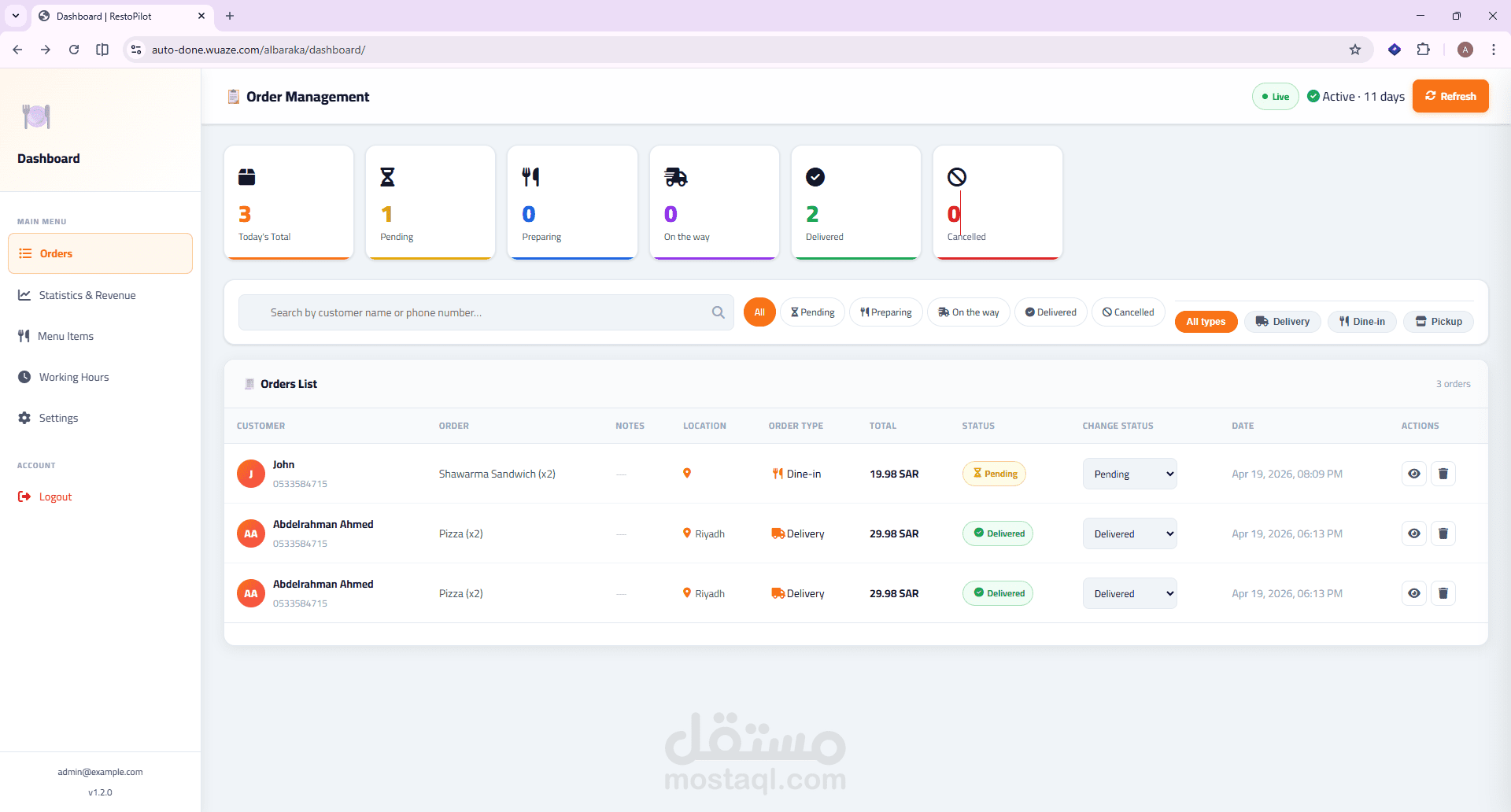Filter orders by Delivery type
The width and height of the screenshot is (1511, 812).
(1283, 322)
